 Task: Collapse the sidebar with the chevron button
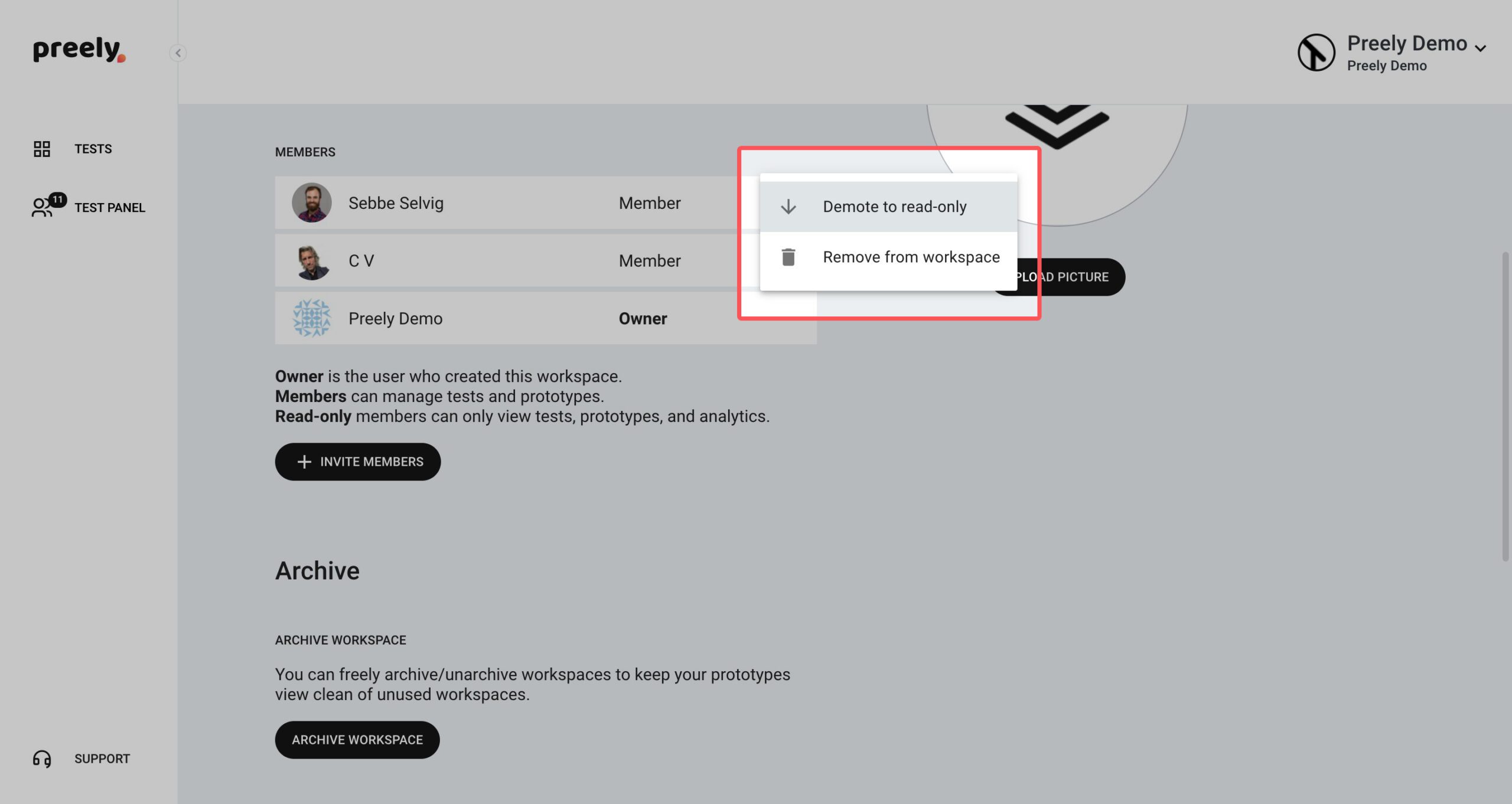tap(178, 53)
